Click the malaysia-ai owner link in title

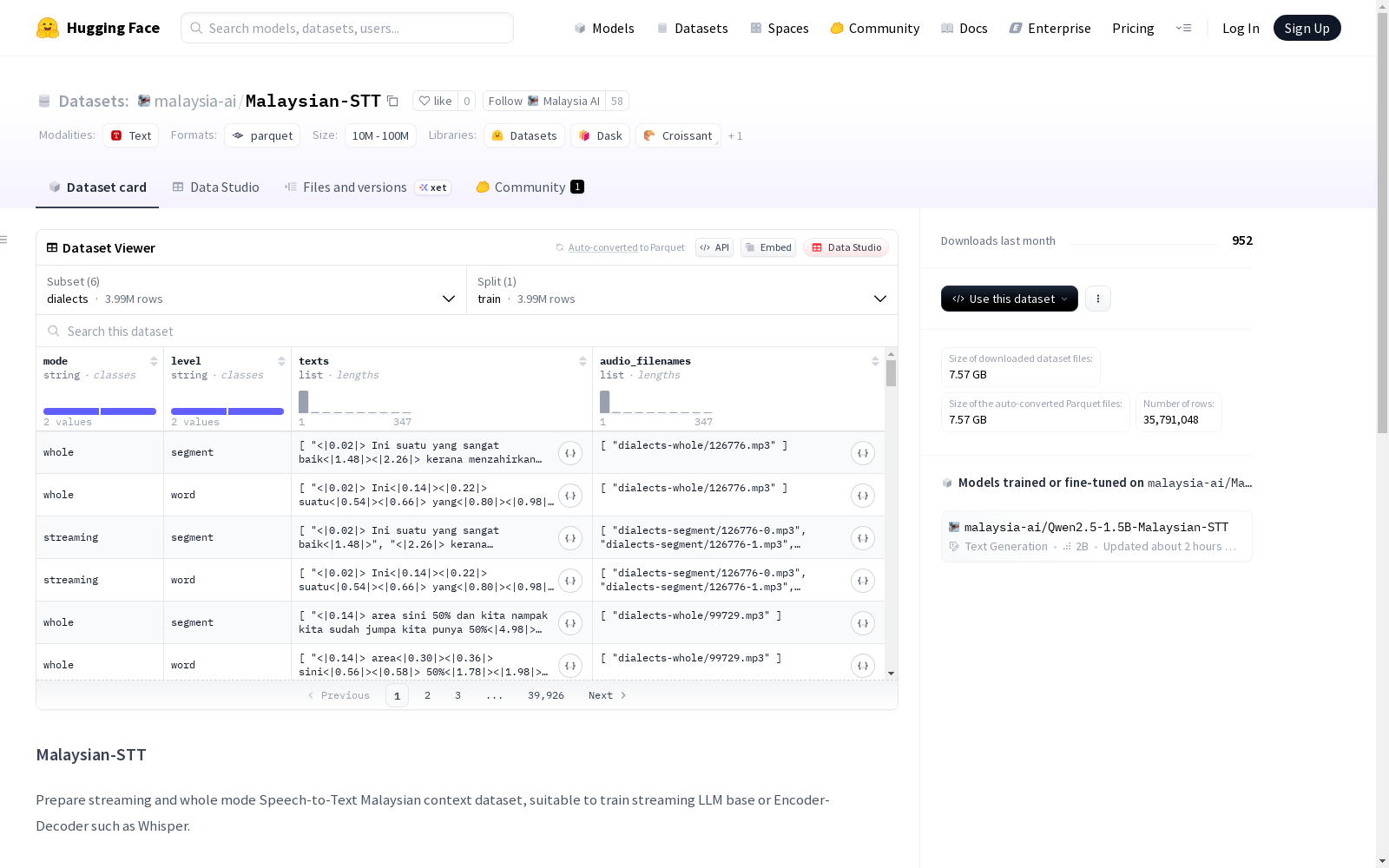[x=195, y=101]
